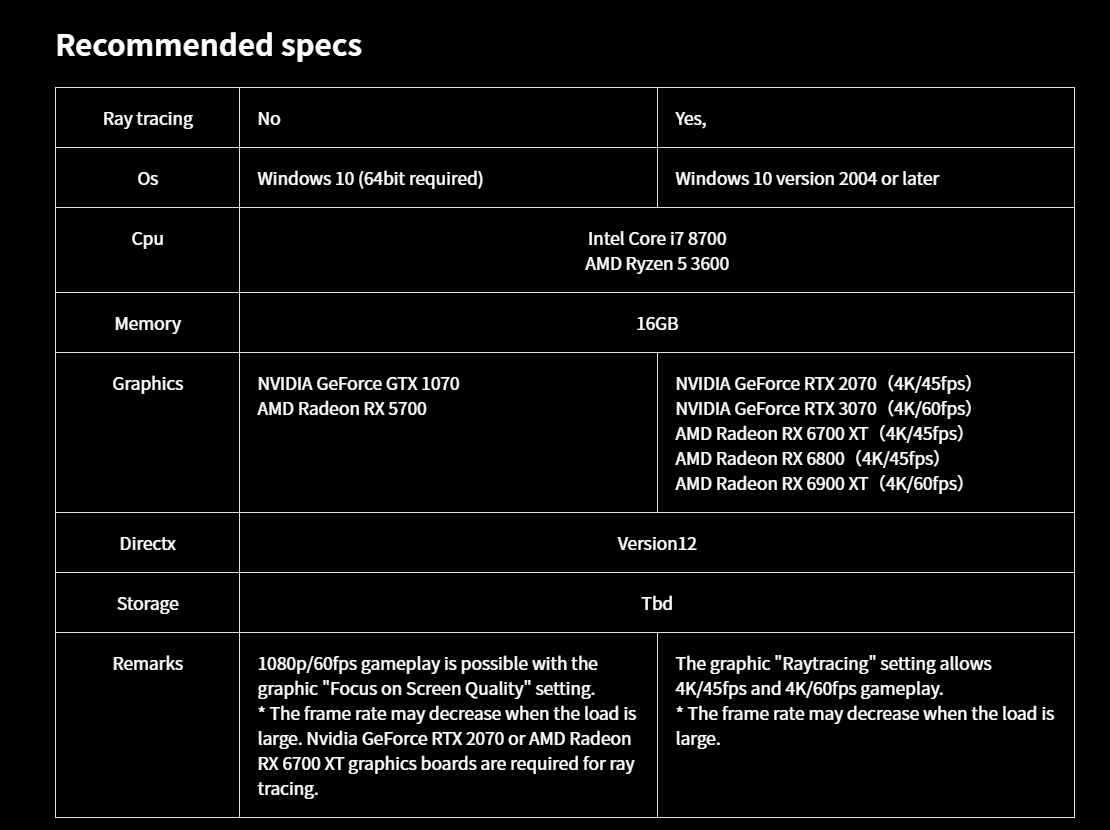This screenshot has width=1110, height=830.
Task: Click the "Version12" DirectX value
Action: pos(657,544)
